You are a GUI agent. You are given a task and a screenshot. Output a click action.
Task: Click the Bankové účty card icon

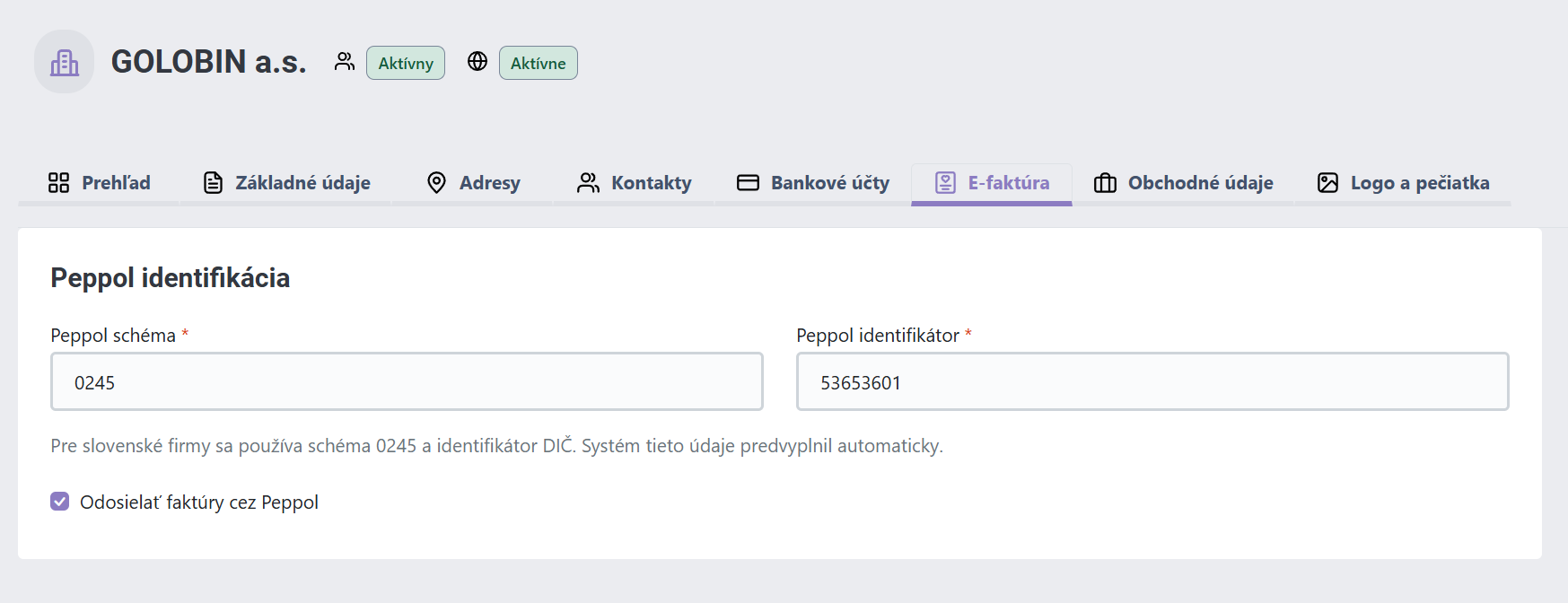coord(748,183)
